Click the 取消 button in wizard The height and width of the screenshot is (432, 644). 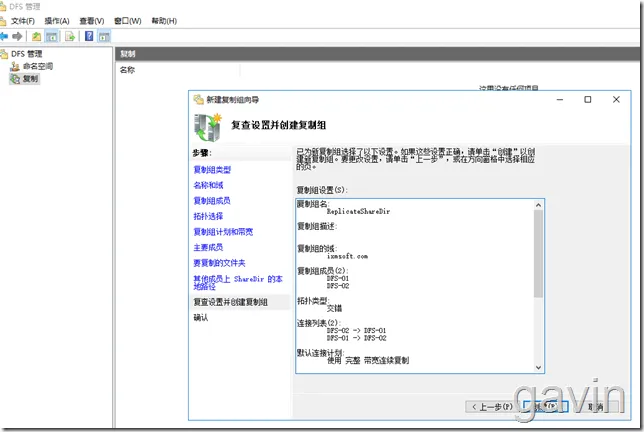[x=596, y=407]
